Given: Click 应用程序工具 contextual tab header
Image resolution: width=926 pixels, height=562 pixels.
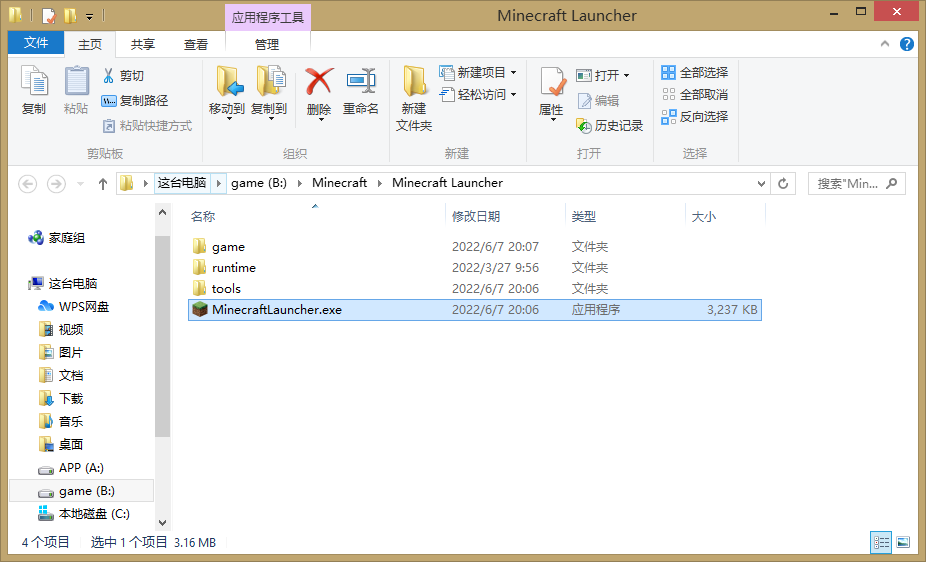Looking at the screenshot, I should pos(268,18).
